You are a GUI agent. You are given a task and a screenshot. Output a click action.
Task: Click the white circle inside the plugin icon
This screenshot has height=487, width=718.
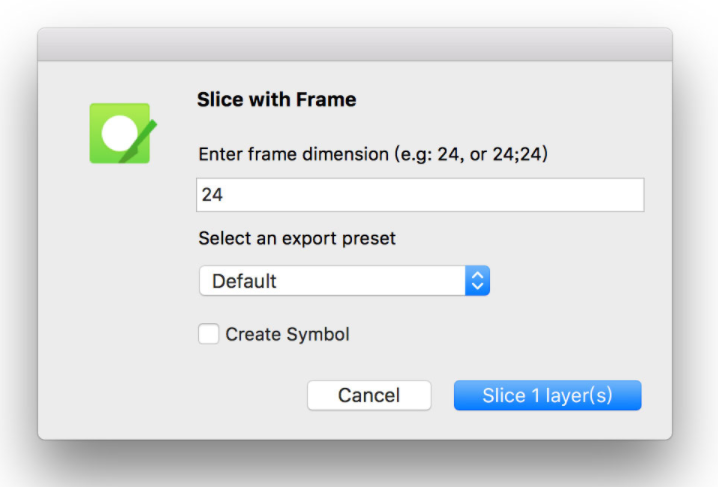(120, 133)
